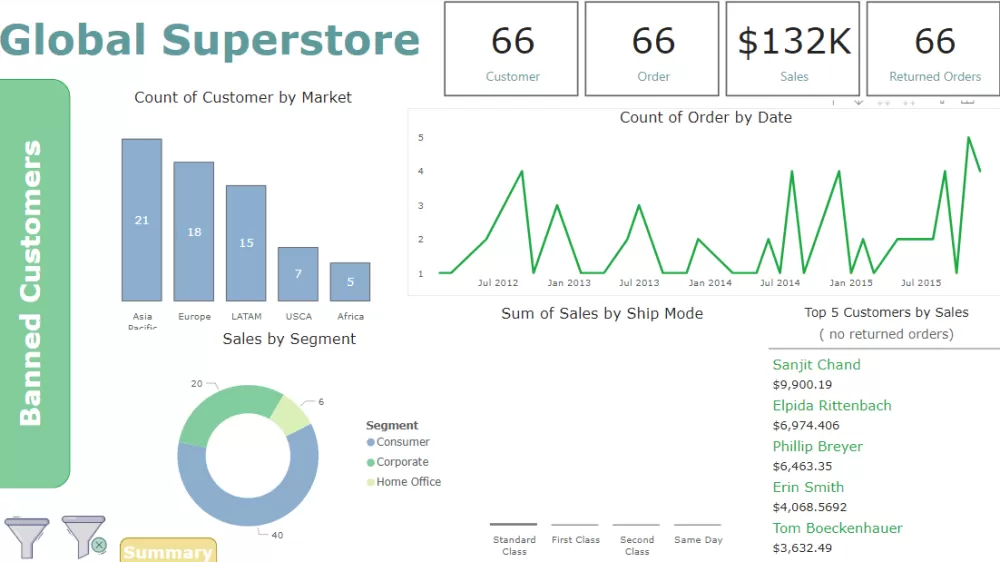
Task: Click the Top 5 Customers by Sales title
Action: (886, 313)
